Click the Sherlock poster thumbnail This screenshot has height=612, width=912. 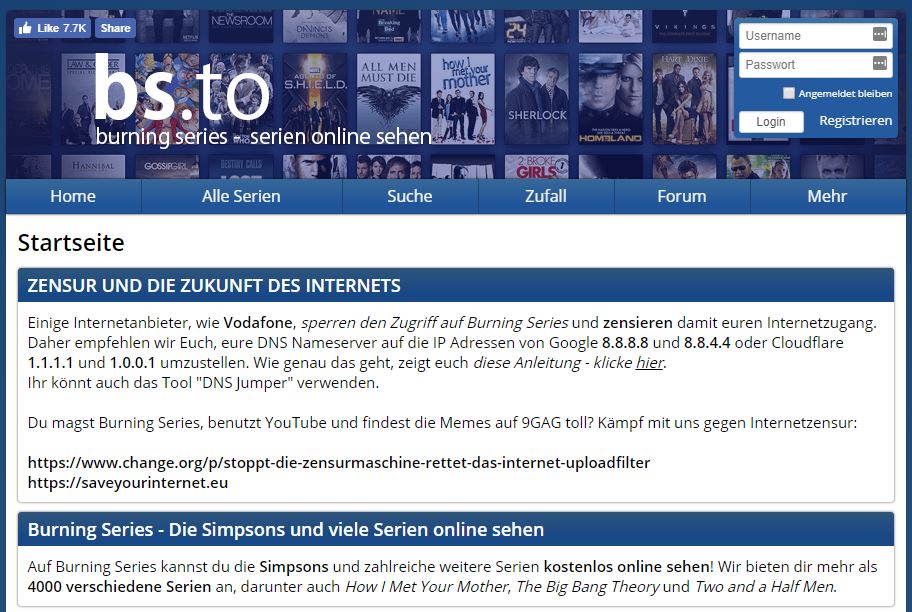(x=537, y=99)
